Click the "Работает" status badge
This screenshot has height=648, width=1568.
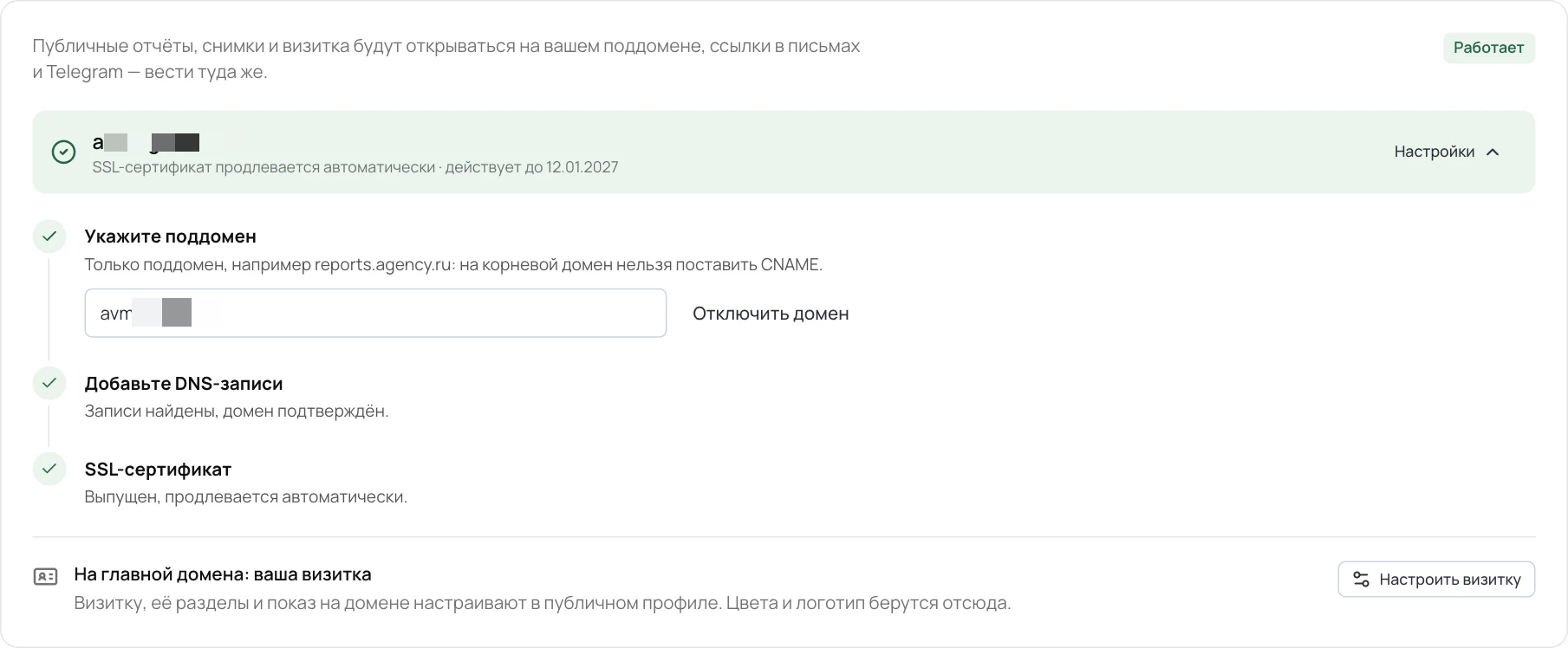coord(1488,48)
